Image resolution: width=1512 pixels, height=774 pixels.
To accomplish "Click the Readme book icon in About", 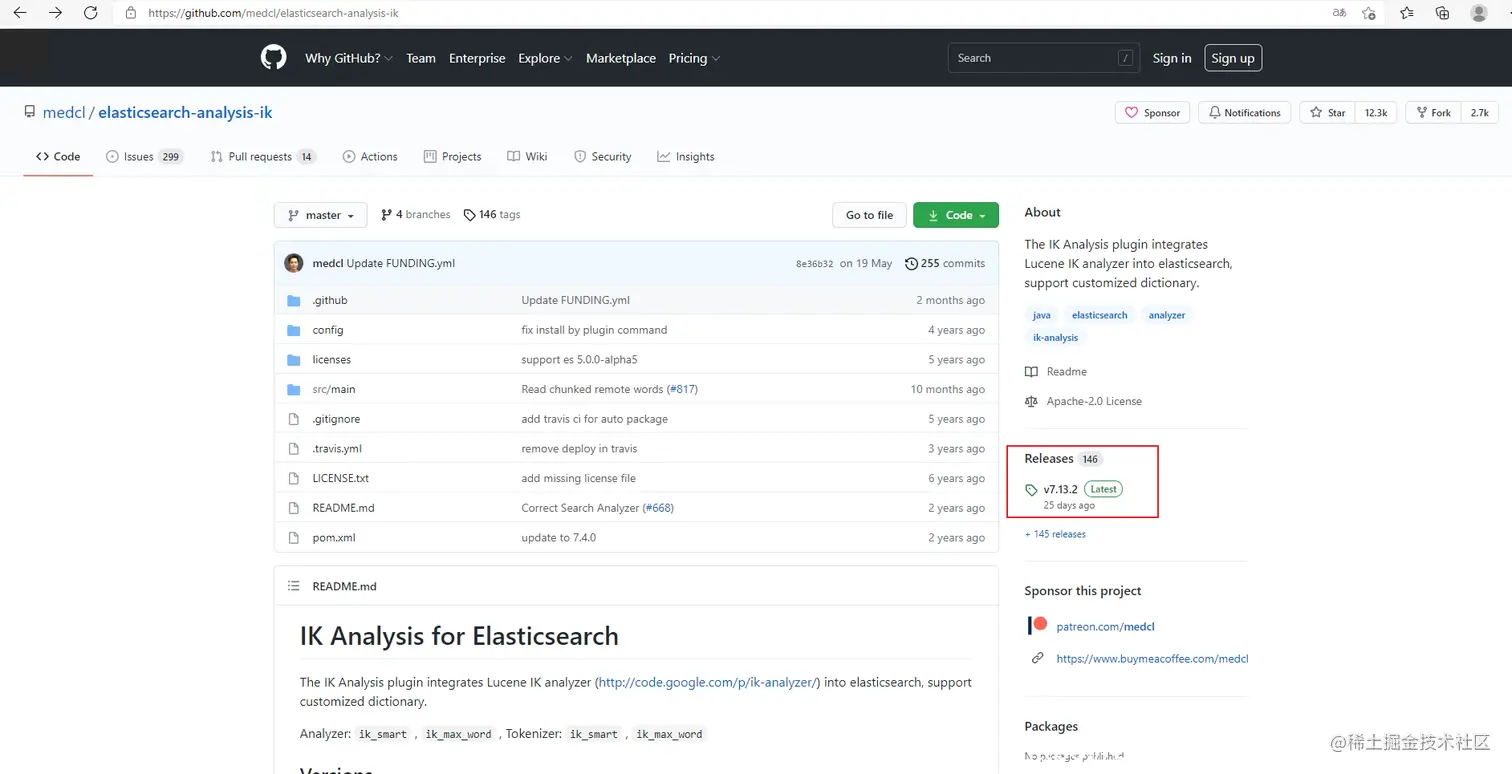I will tap(1031, 371).
